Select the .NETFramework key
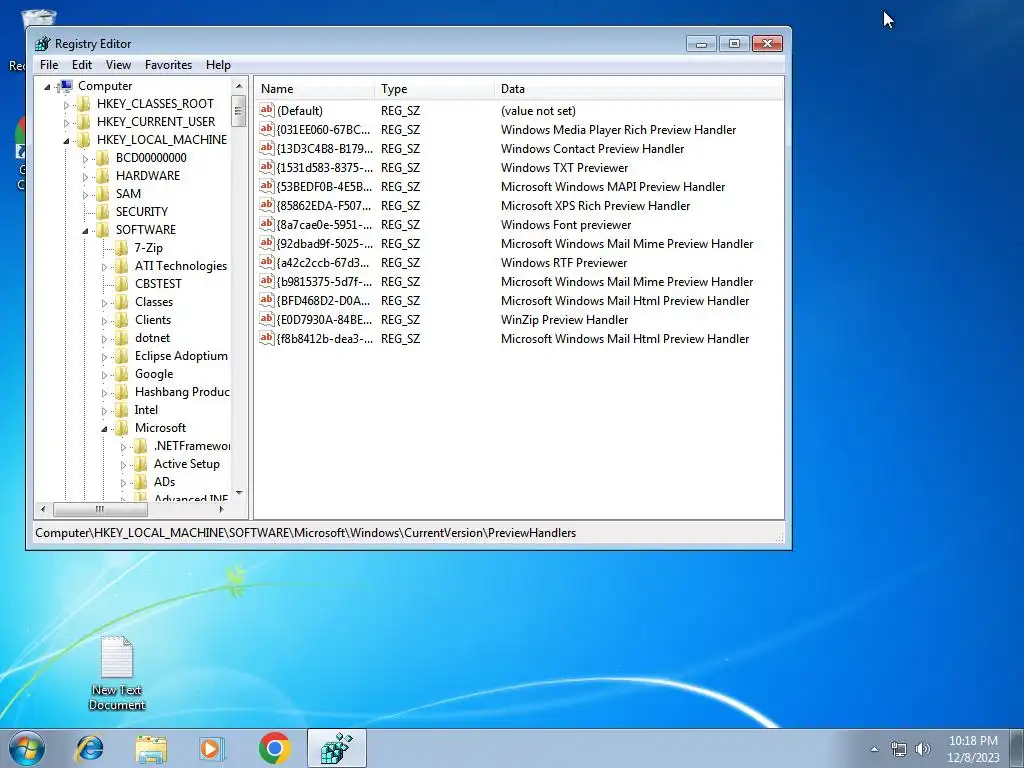1024x768 pixels. [192, 446]
